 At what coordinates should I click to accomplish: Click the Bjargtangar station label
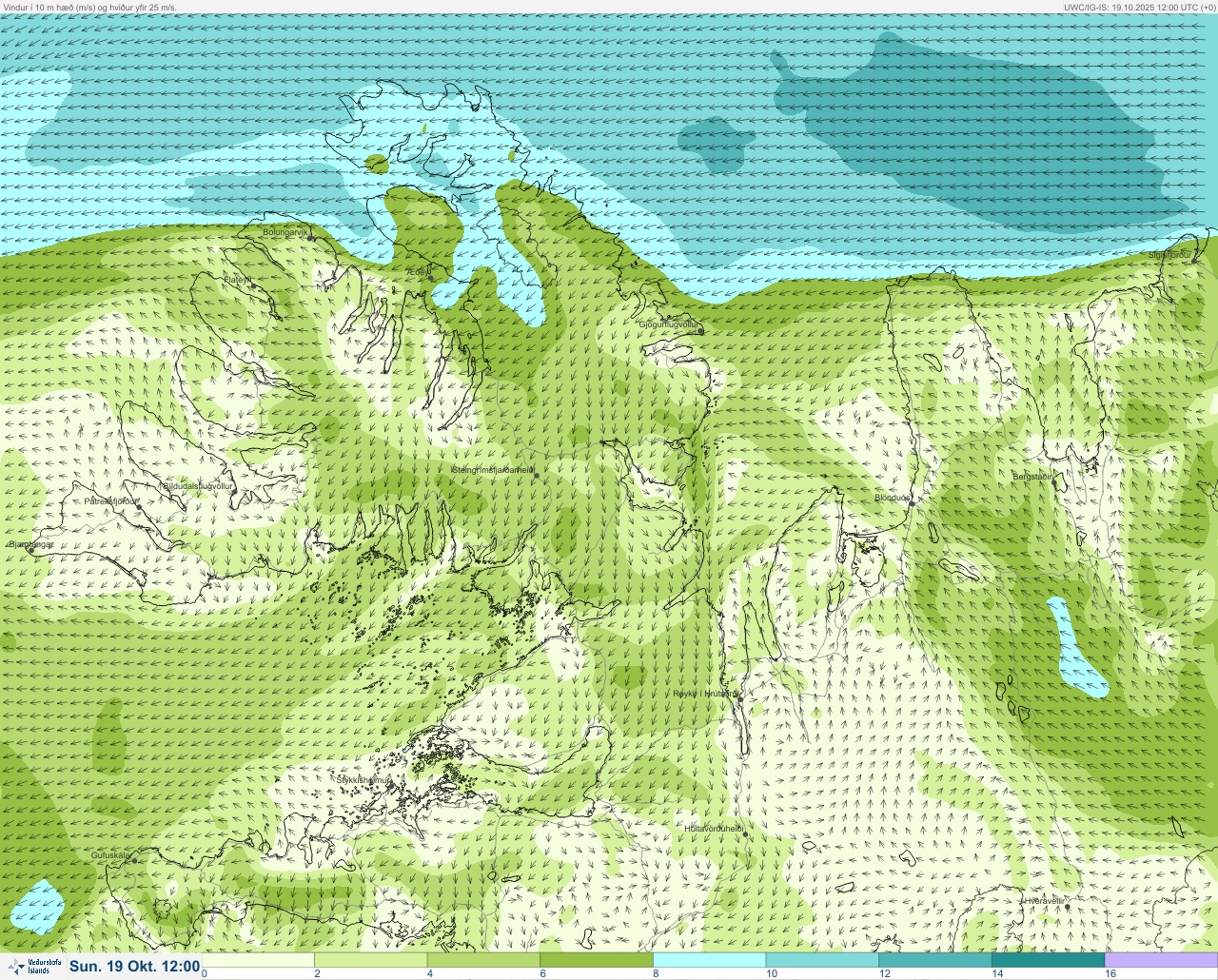[x=30, y=544]
